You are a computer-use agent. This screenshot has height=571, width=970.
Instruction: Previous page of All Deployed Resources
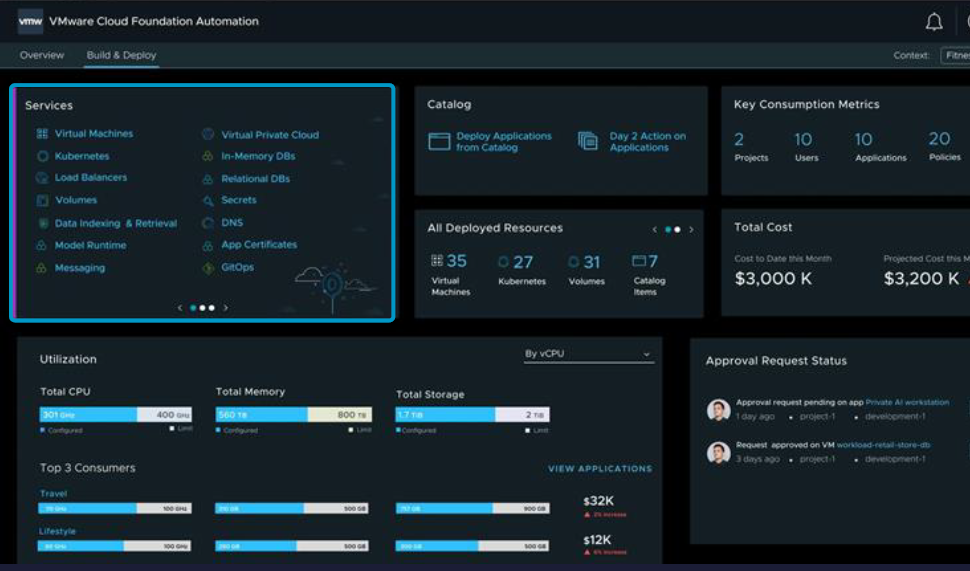pos(655,230)
